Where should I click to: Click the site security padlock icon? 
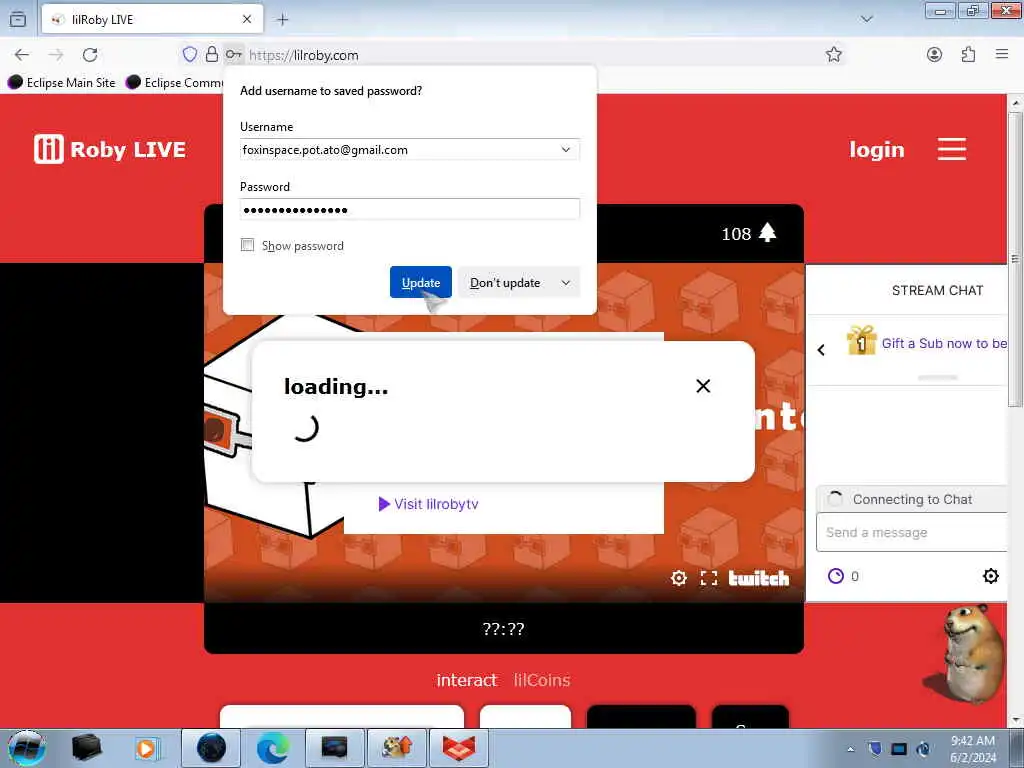coord(212,54)
